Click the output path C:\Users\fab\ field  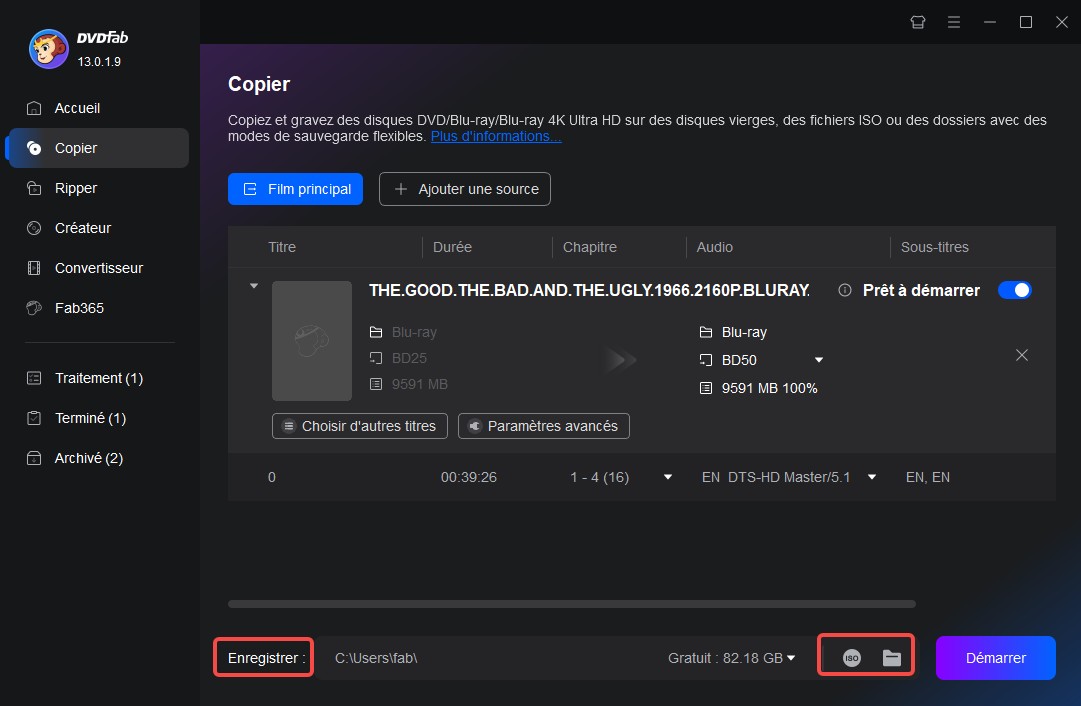[x=376, y=658]
